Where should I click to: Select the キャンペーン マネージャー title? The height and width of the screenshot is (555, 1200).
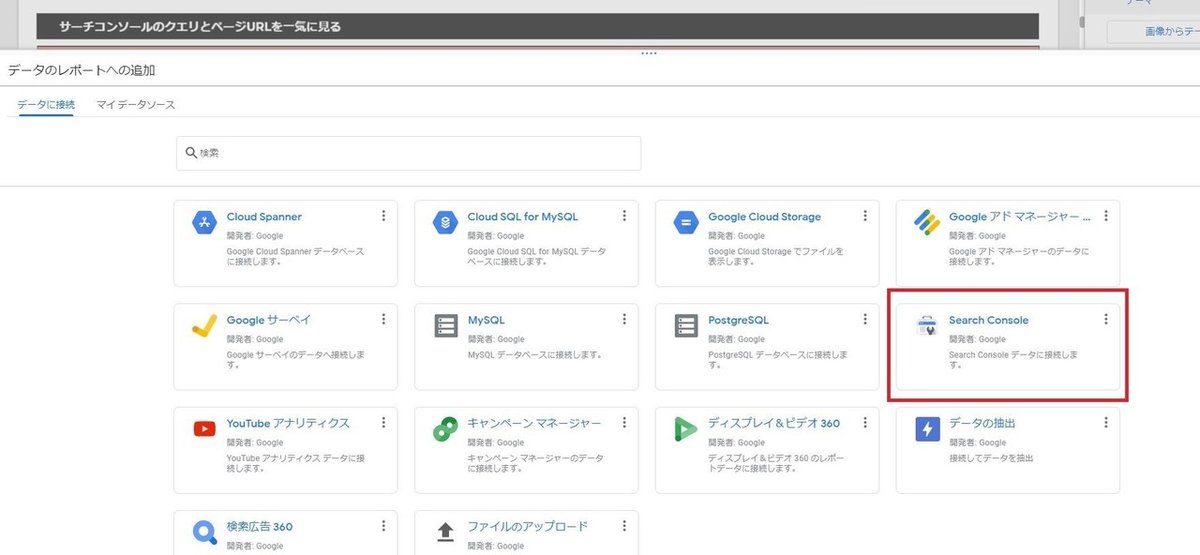(534, 423)
